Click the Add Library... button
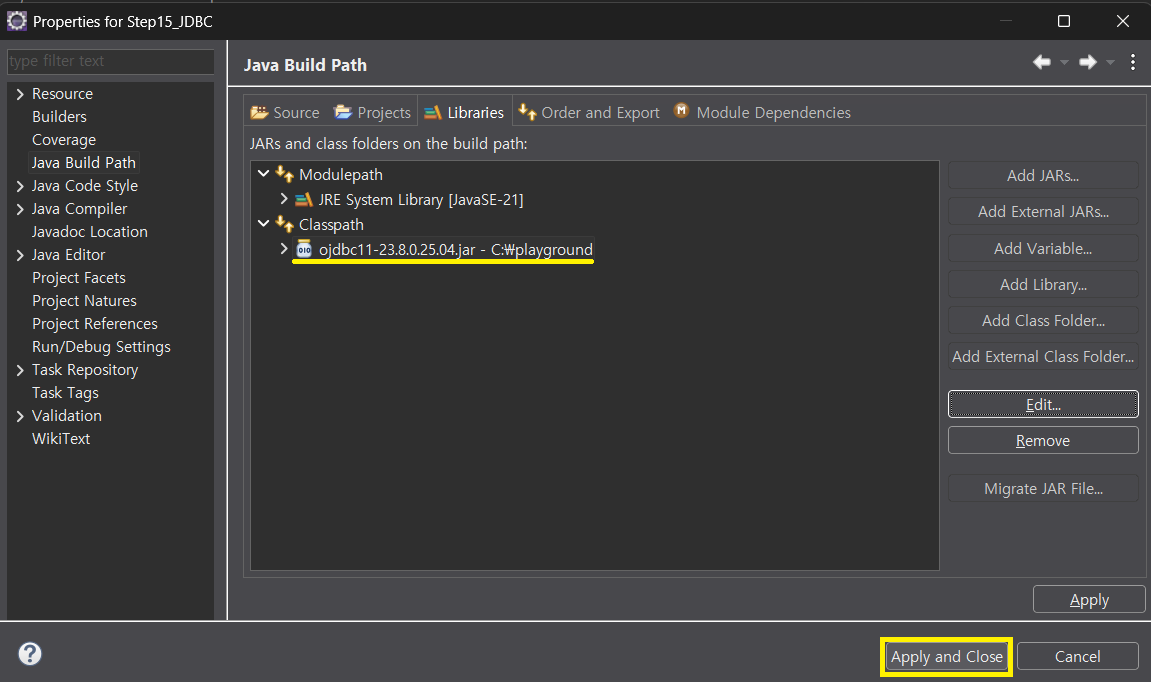This screenshot has height=682, width=1151. [1042, 284]
